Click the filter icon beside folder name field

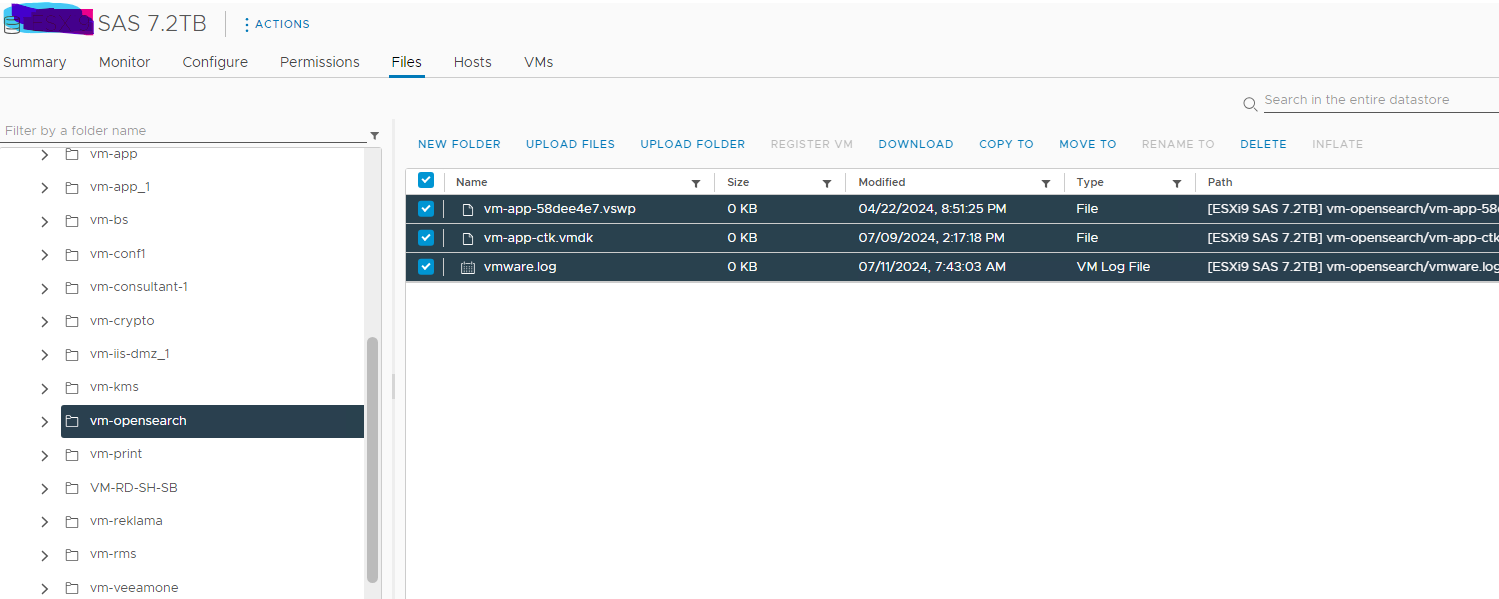(x=374, y=134)
